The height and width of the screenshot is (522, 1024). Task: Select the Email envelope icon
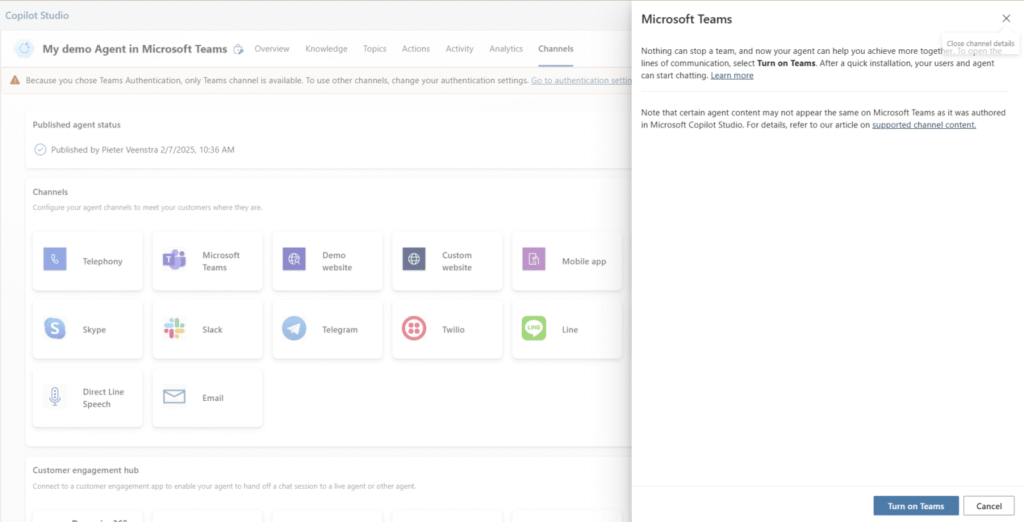tap(174, 397)
